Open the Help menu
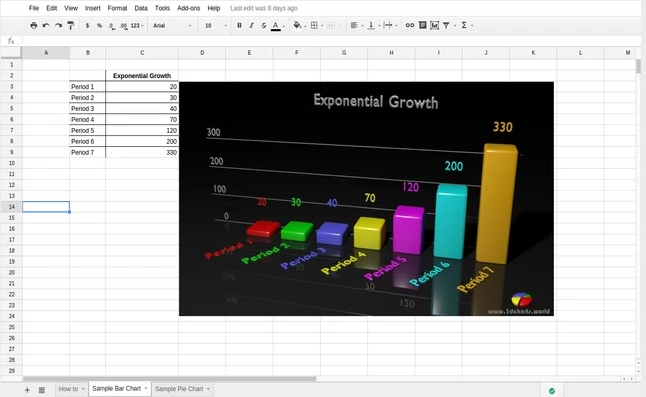 [213, 8]
